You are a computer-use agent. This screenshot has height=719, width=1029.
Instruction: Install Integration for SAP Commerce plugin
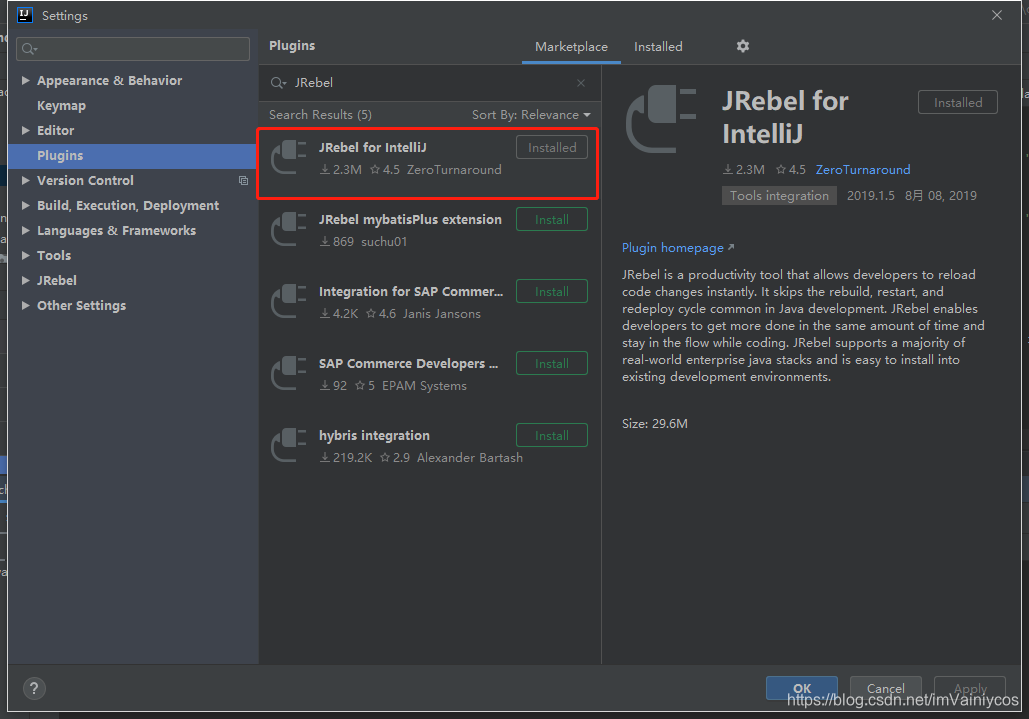point(552,292)
